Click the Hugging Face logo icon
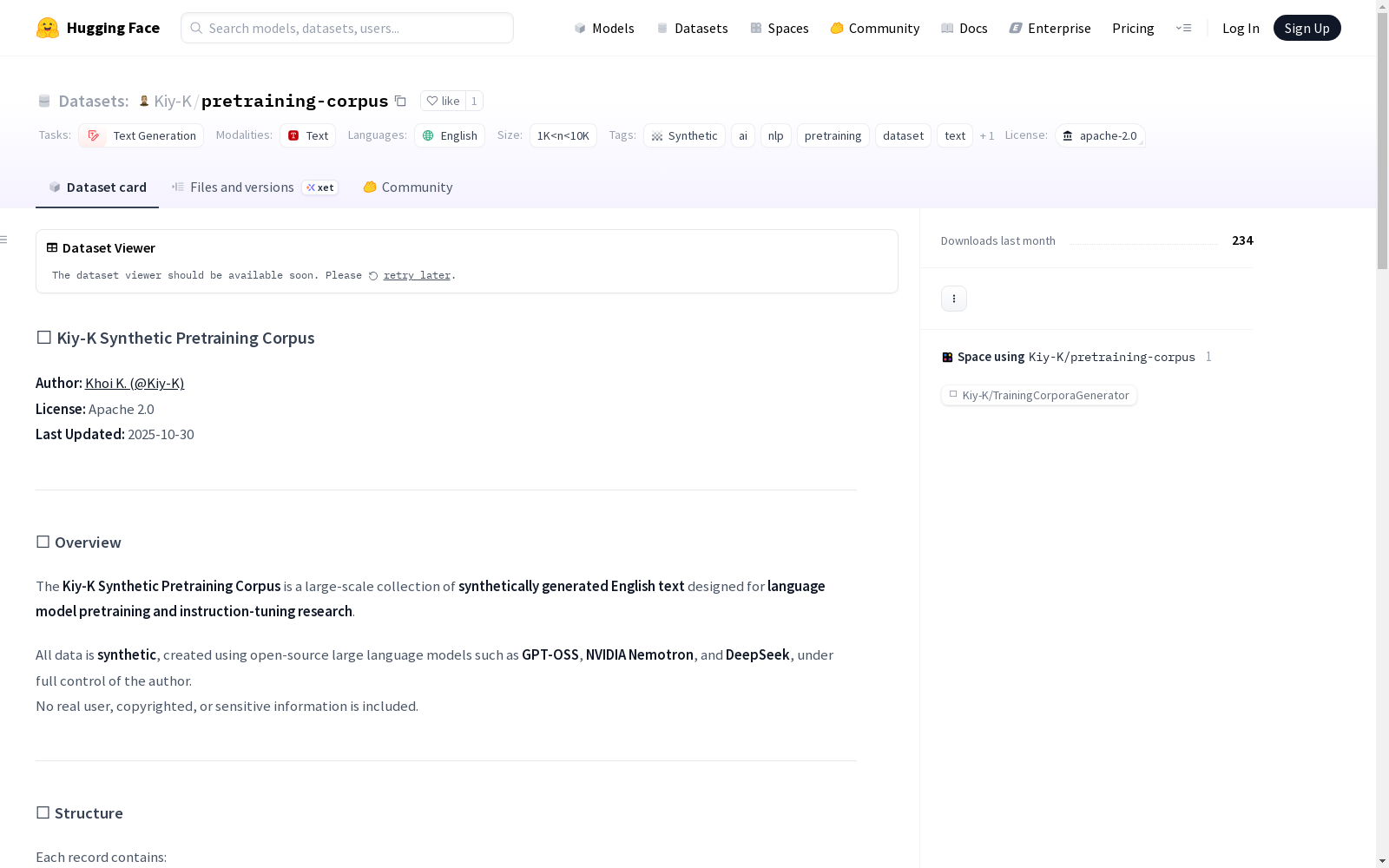This screenshot has width=1389, height=868. point(48,28)
